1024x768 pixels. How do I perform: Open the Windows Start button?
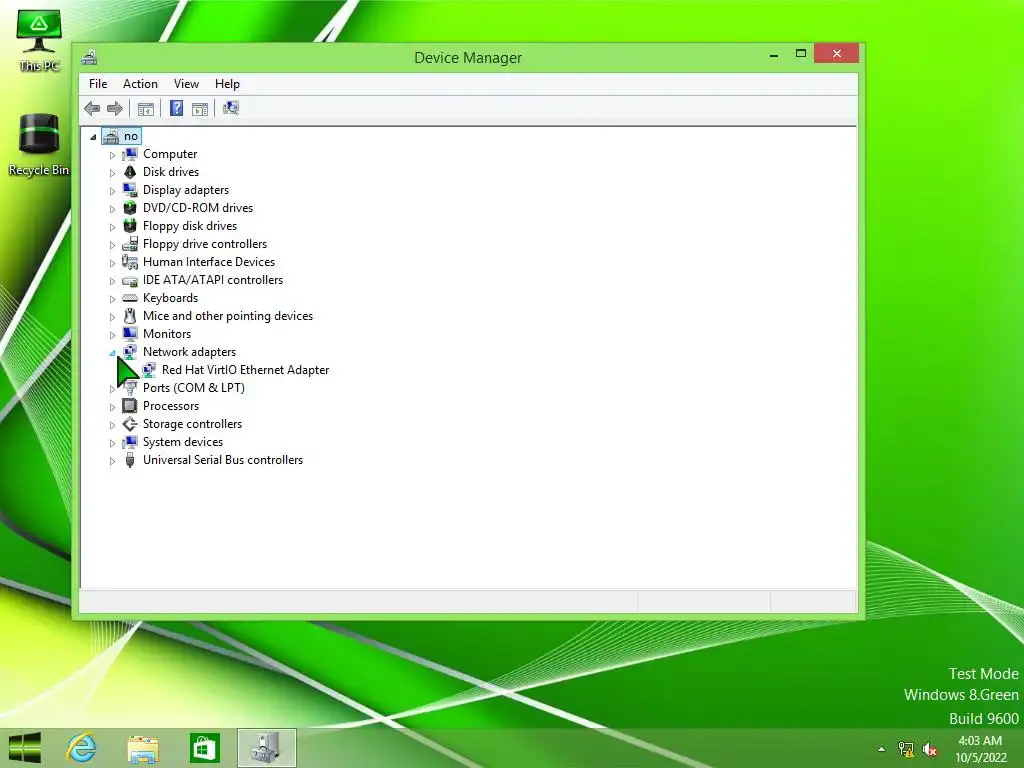tap(25, 748)
